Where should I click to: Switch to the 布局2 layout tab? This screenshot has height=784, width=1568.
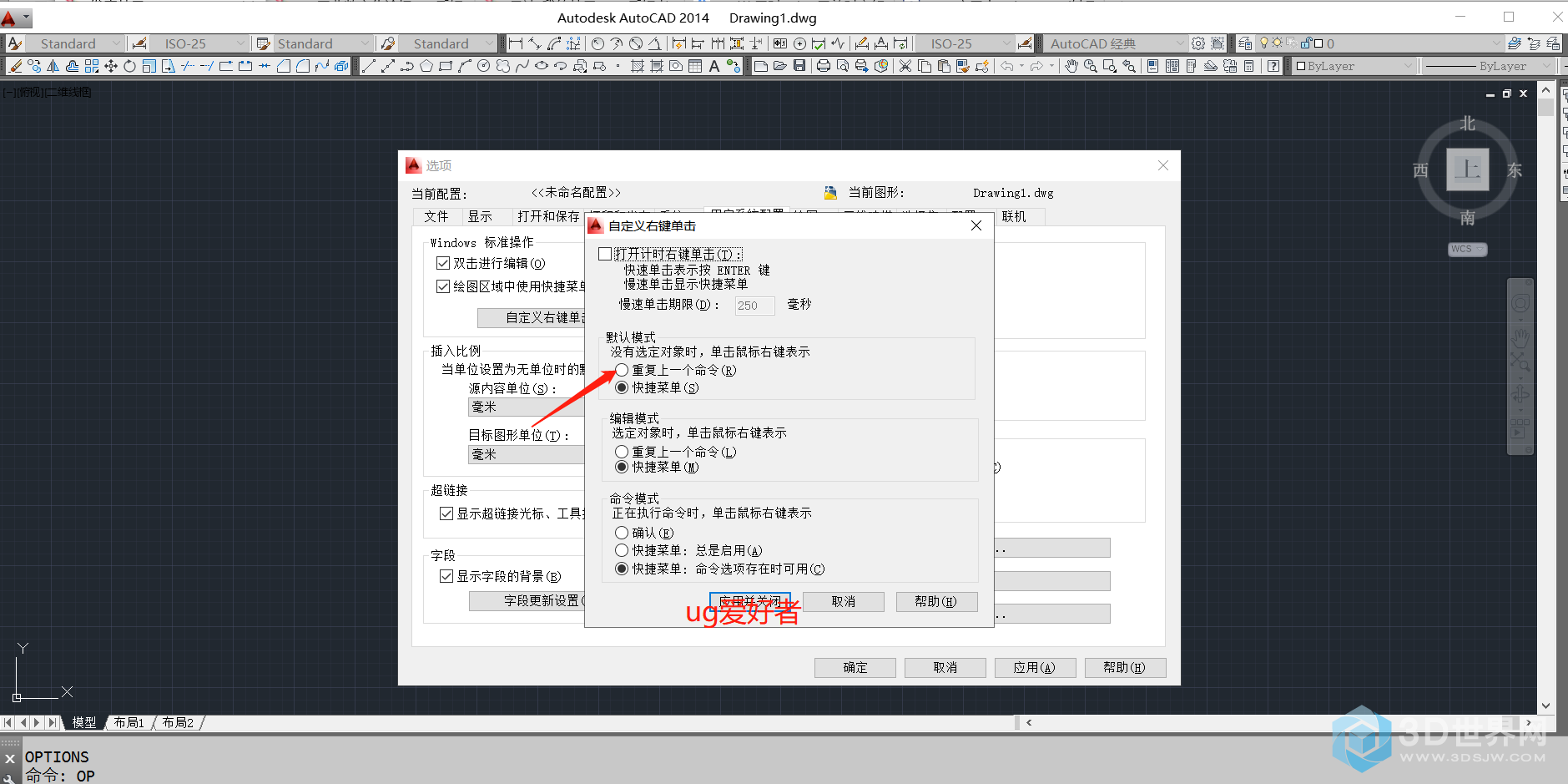click(x=178, y=722)
